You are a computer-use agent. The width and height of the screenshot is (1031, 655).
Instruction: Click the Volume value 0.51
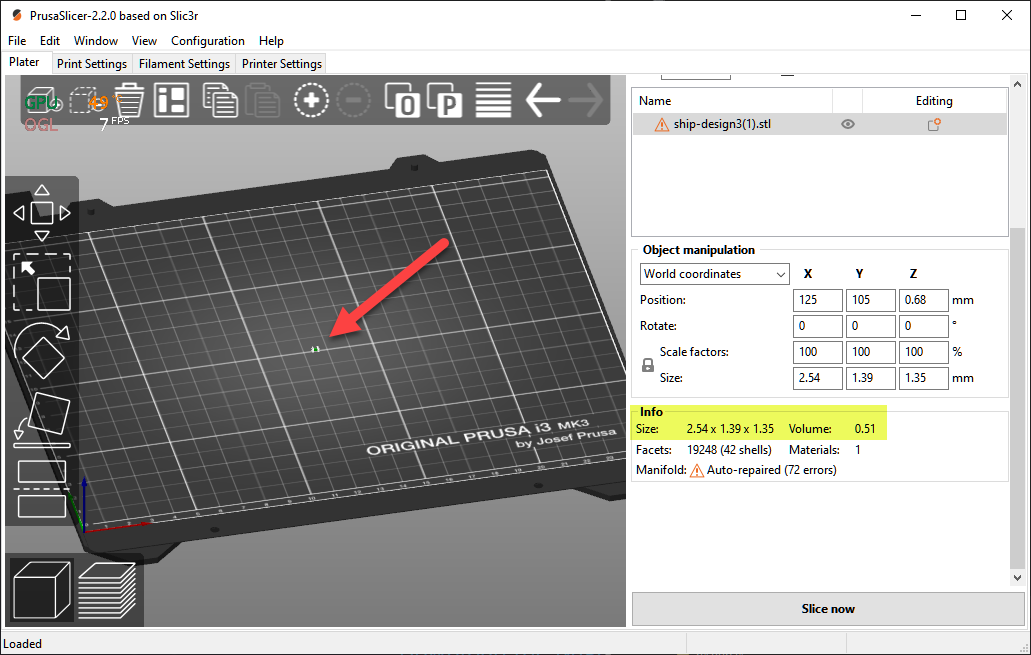pos(865,429)
